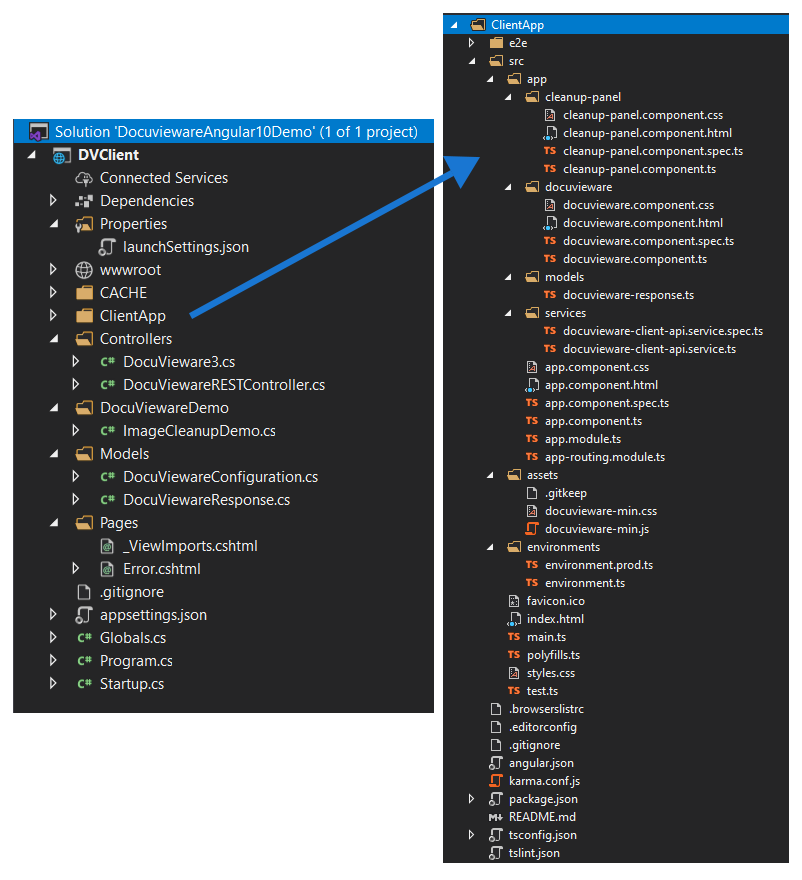The width and height of the screenshot is (802, 880).
Task: Expand the CACHE folder arrow
Action: click(53, 293)
